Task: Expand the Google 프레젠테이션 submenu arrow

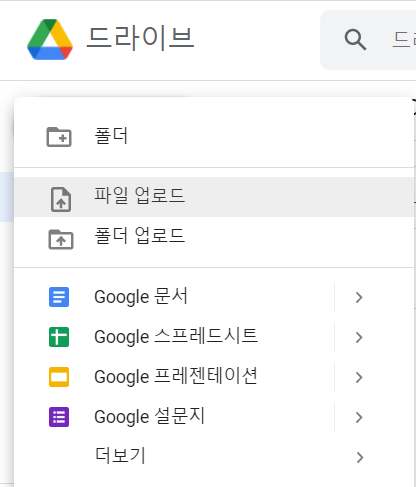Action: 359,377
